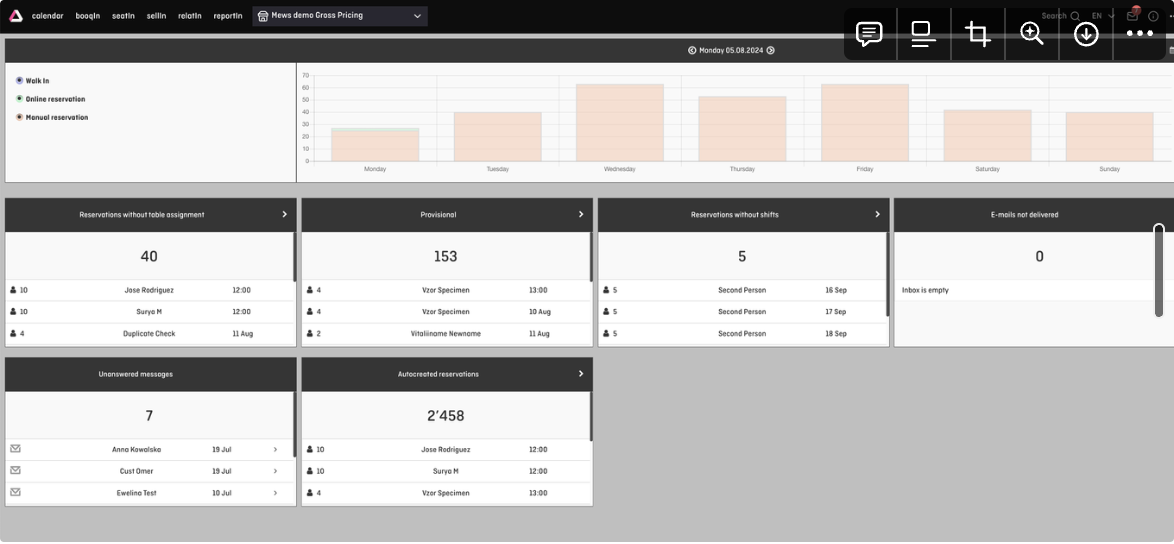1174x544 pixels.
Task: Open Cust Omer message via its chevron
Action: (x=275, y=471)
